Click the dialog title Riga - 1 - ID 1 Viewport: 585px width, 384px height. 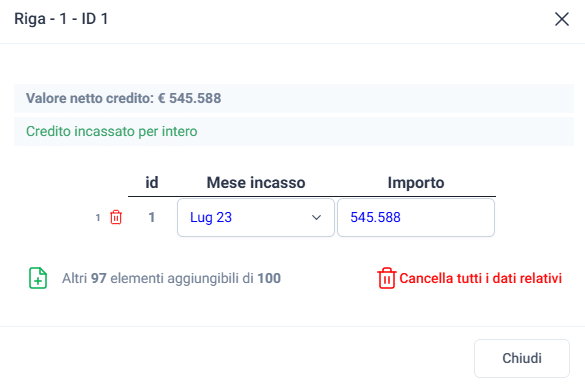point(61,19)
